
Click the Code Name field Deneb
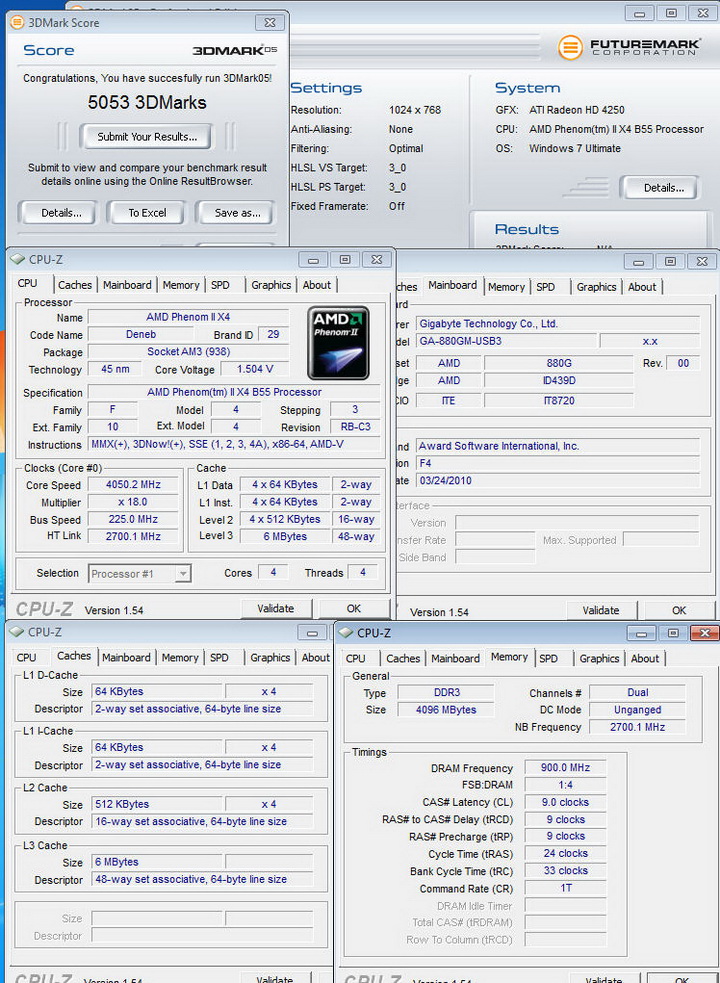point(140,335)
